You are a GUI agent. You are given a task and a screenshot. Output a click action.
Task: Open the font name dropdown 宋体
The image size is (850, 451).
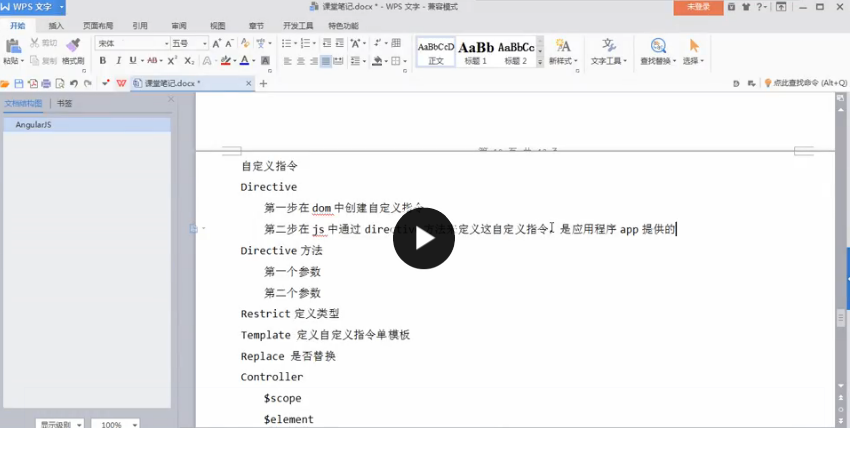click(x=166, y=43)
